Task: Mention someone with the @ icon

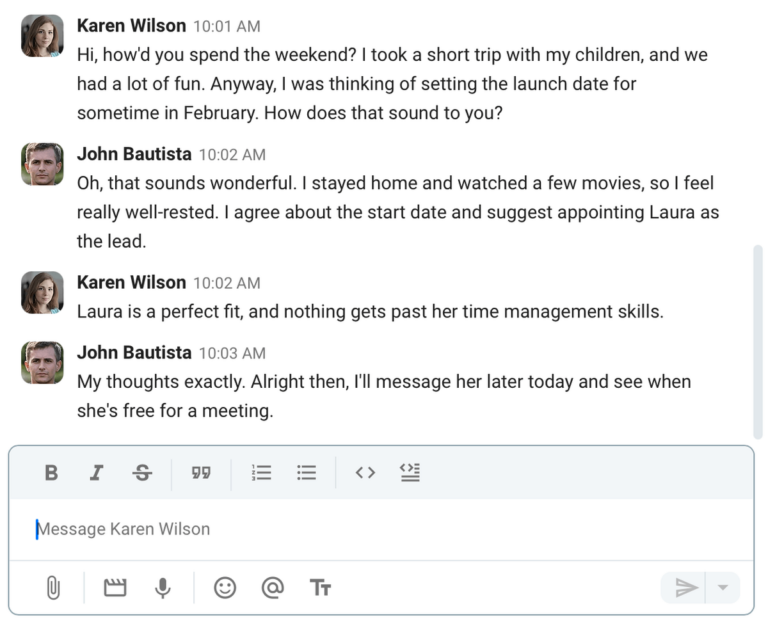Action: coord(272,588)
